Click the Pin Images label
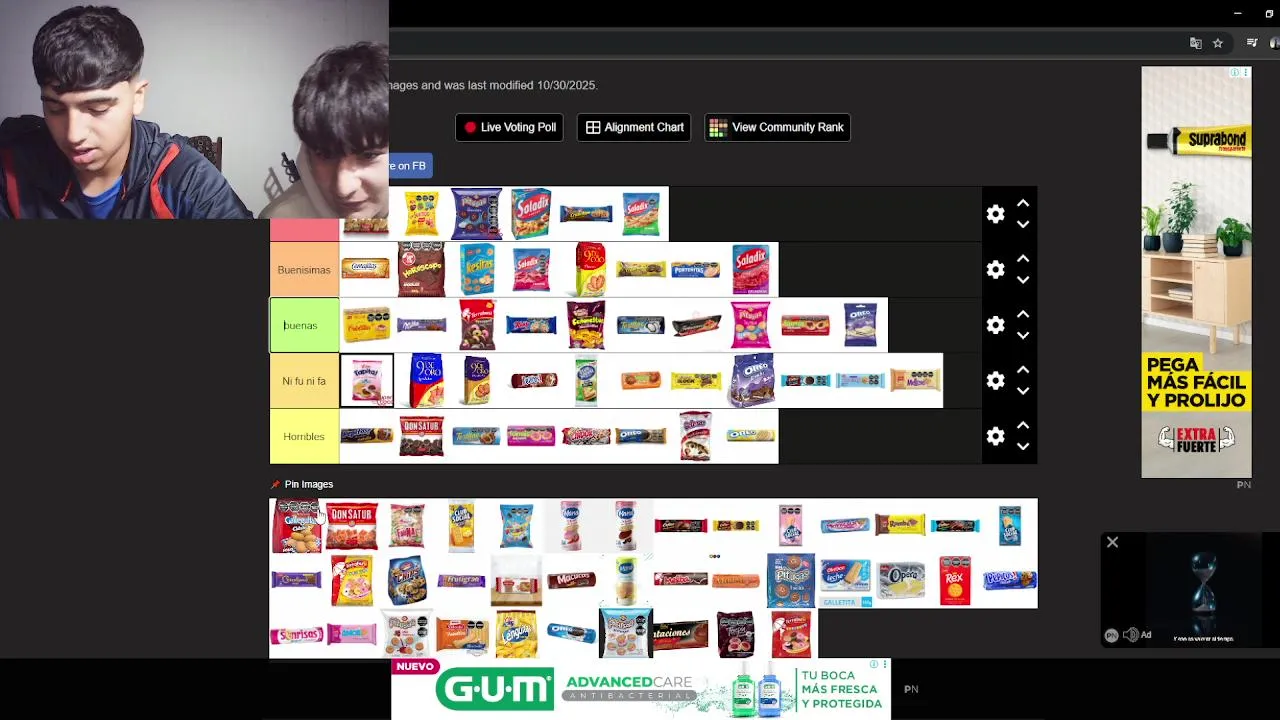The height and width of the screenshot is (720, 1280). [309, 484]
